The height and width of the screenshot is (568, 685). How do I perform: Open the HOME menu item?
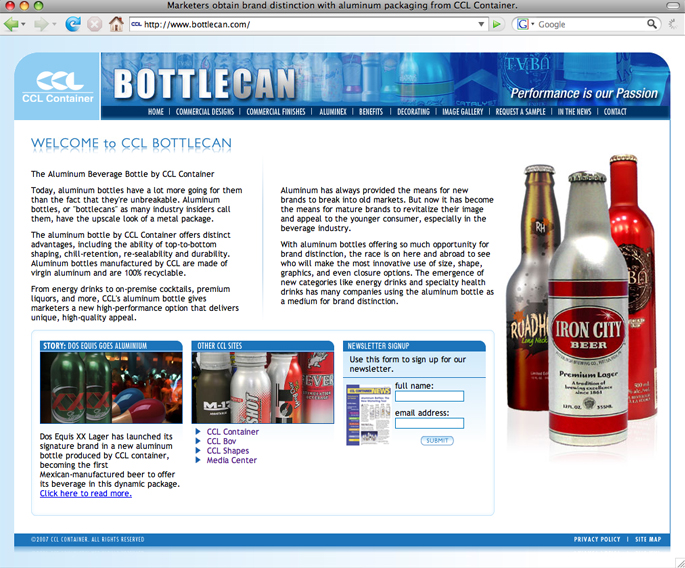(156, 112)
